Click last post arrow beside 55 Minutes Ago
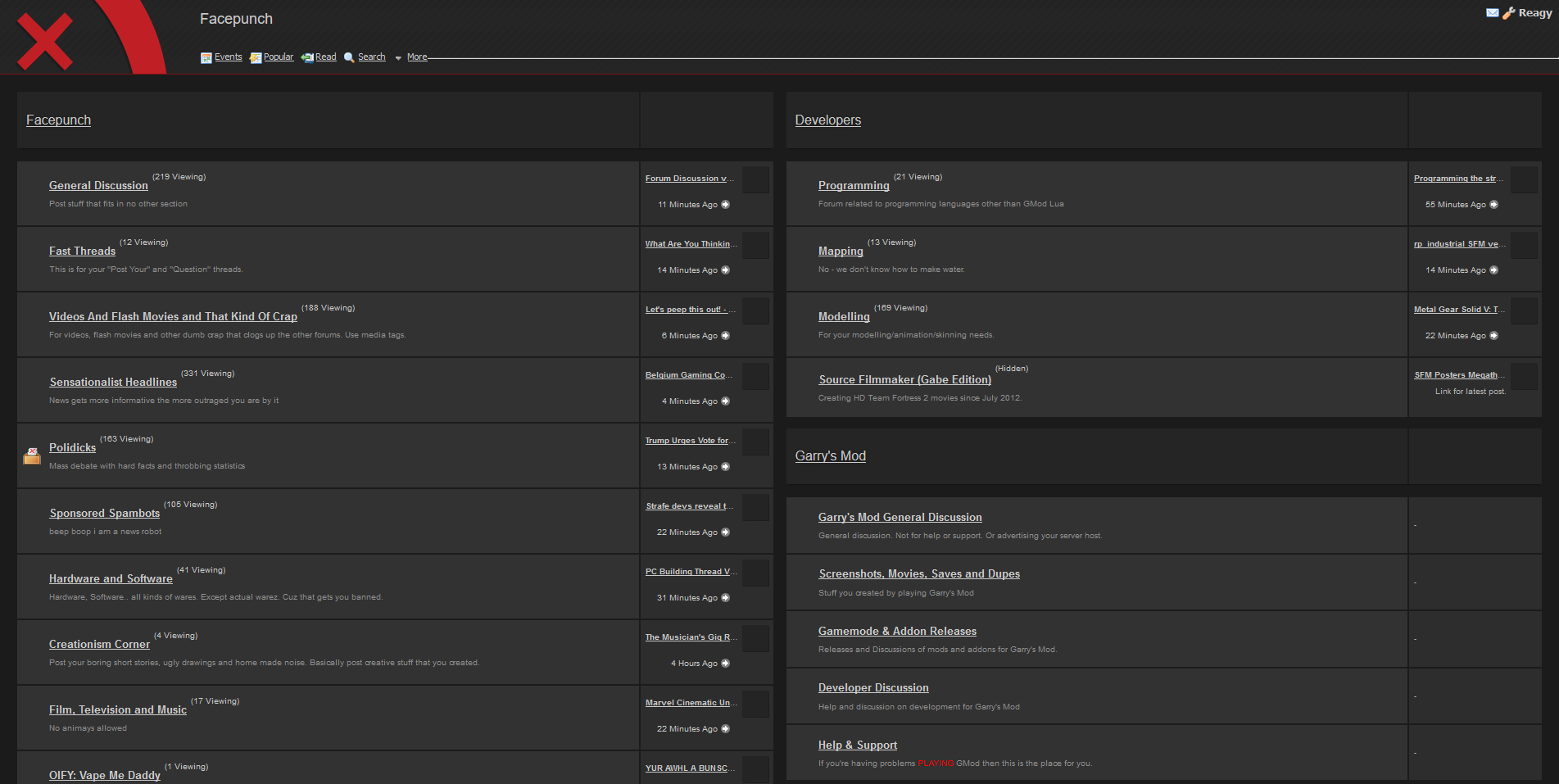Screen dimensions: 1559x784 click(x=1493, y=204)
